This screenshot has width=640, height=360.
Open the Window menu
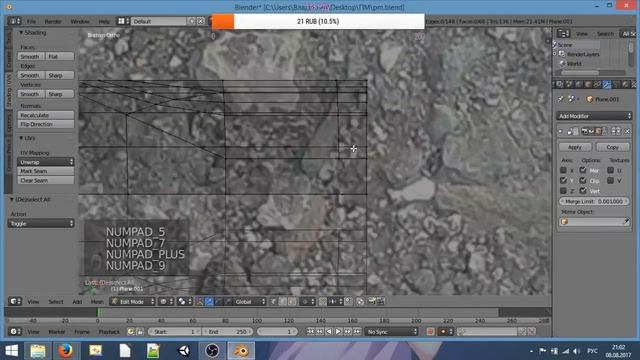click(80, 21)
